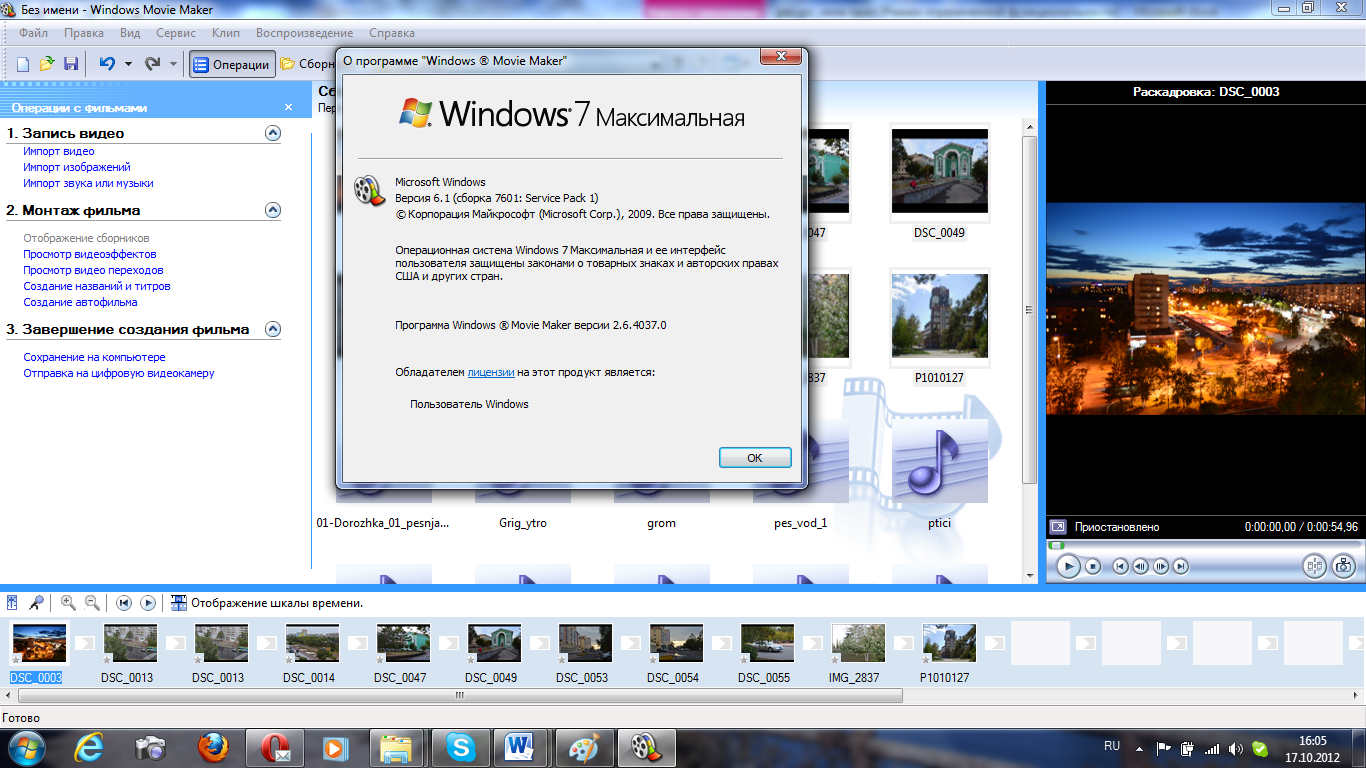Play the storyboard
Screen dimensions: 1366x768
point(148,603)
